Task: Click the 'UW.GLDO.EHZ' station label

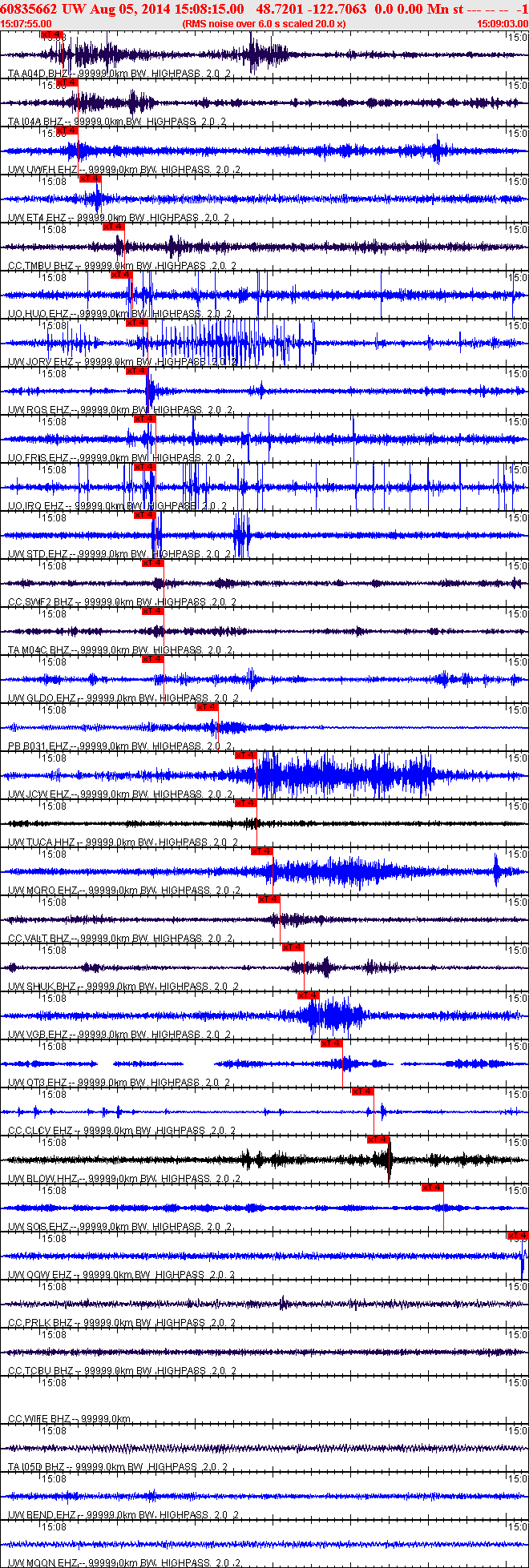Action: [42, 698]
